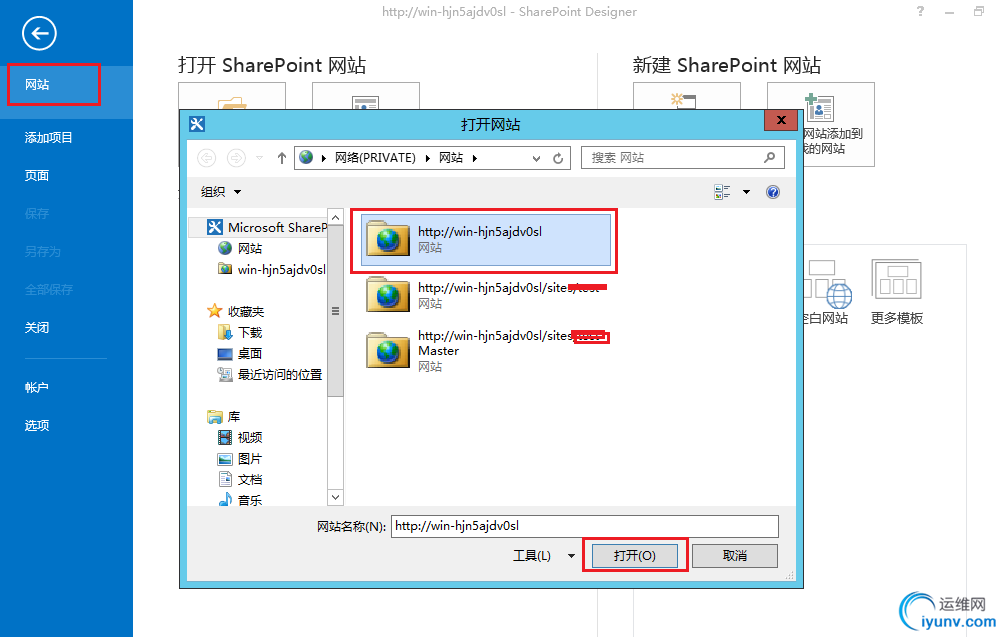
Task: Select Microsoft SharePoint Designer tree node
Action: (266, 228)
